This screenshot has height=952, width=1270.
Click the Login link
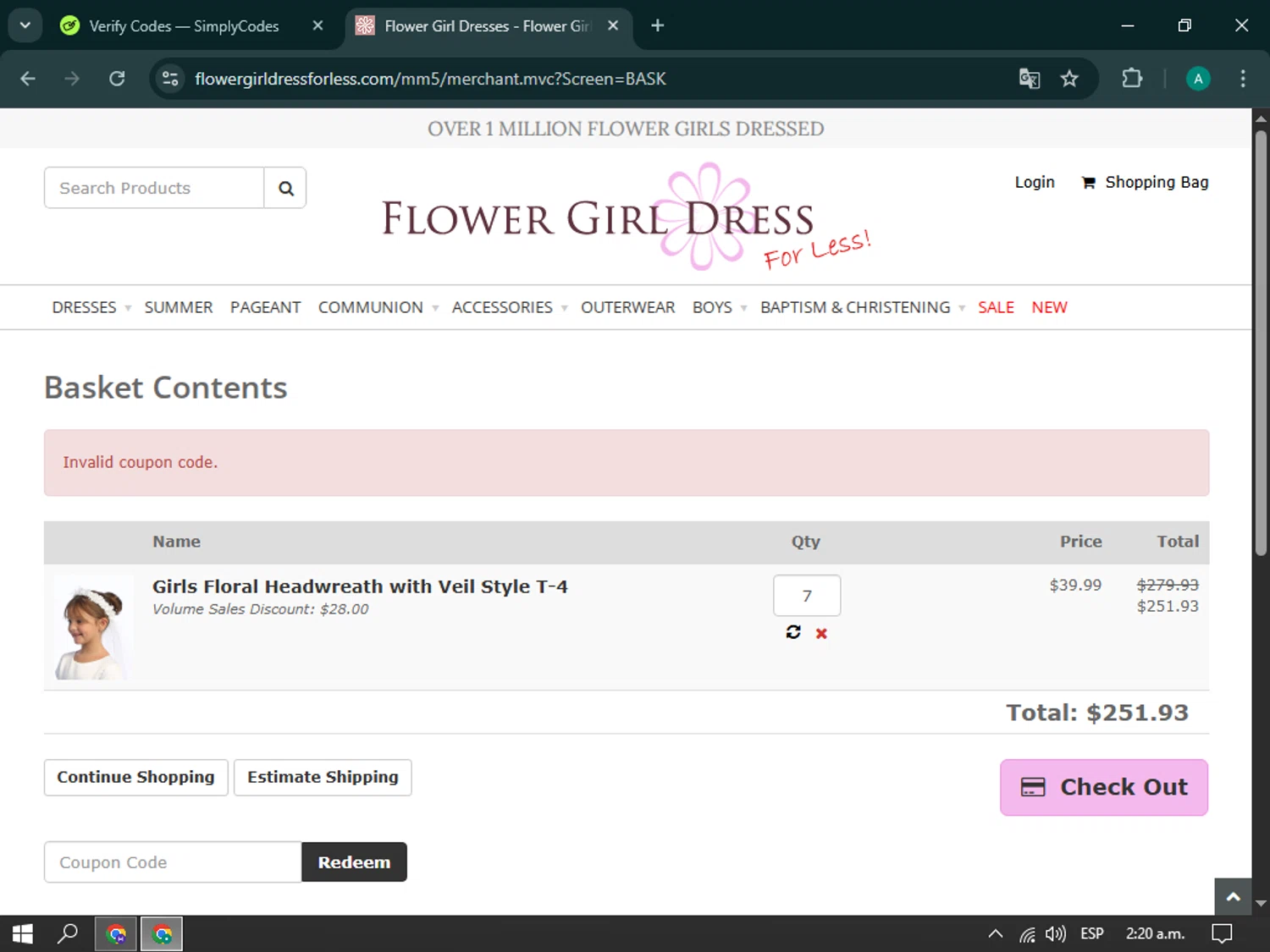coord(1035,182)
